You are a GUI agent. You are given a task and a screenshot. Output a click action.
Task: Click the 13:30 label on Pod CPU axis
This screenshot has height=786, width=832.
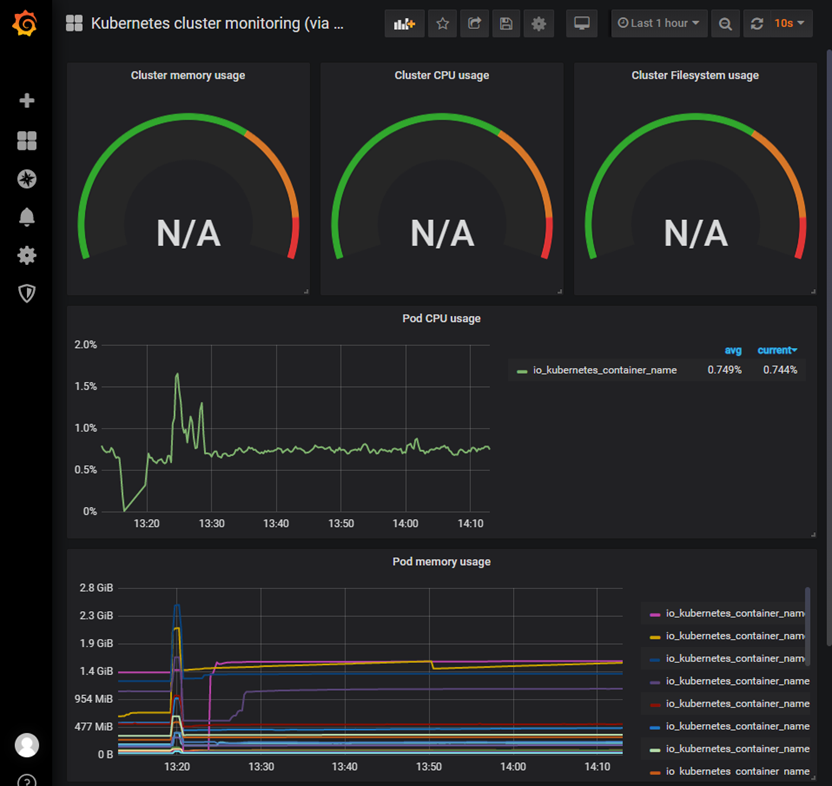tap(212, 524)
